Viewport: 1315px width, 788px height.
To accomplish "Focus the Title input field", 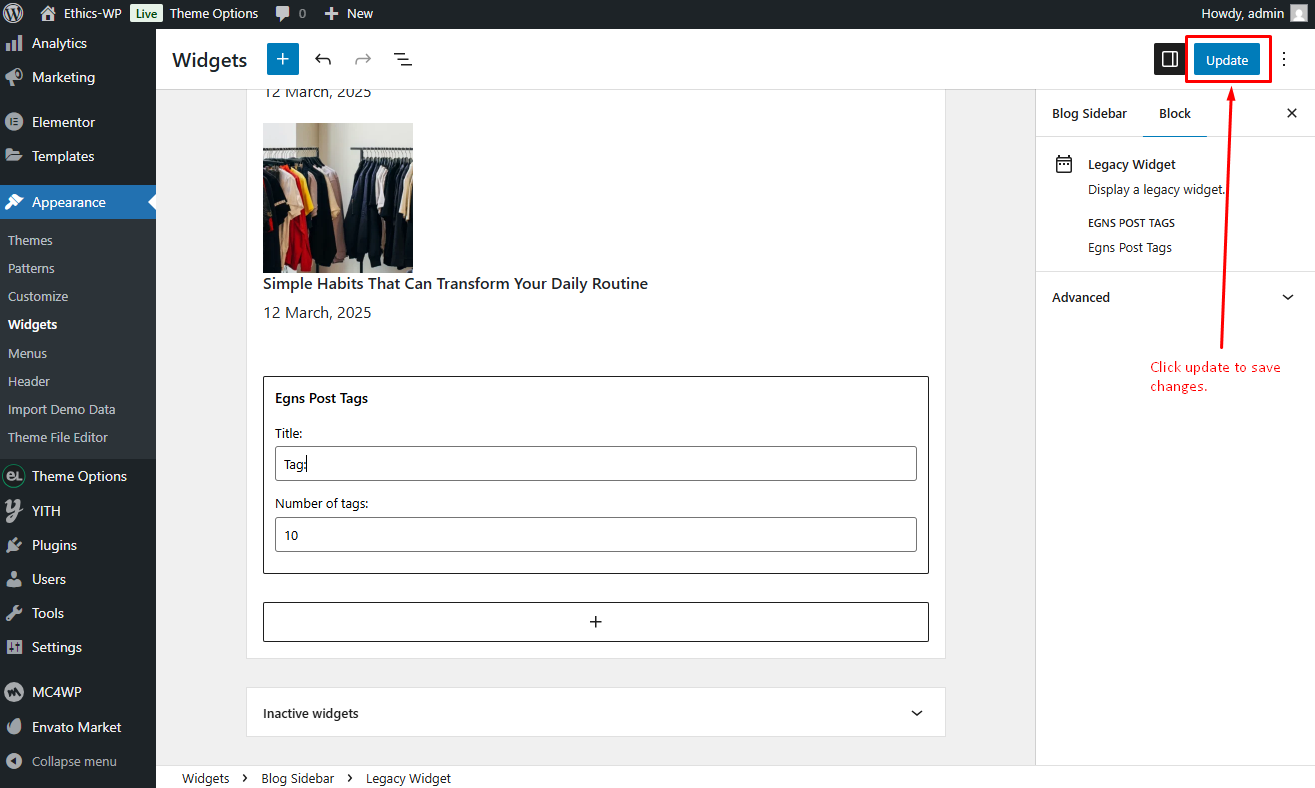I will pos(596,463).
